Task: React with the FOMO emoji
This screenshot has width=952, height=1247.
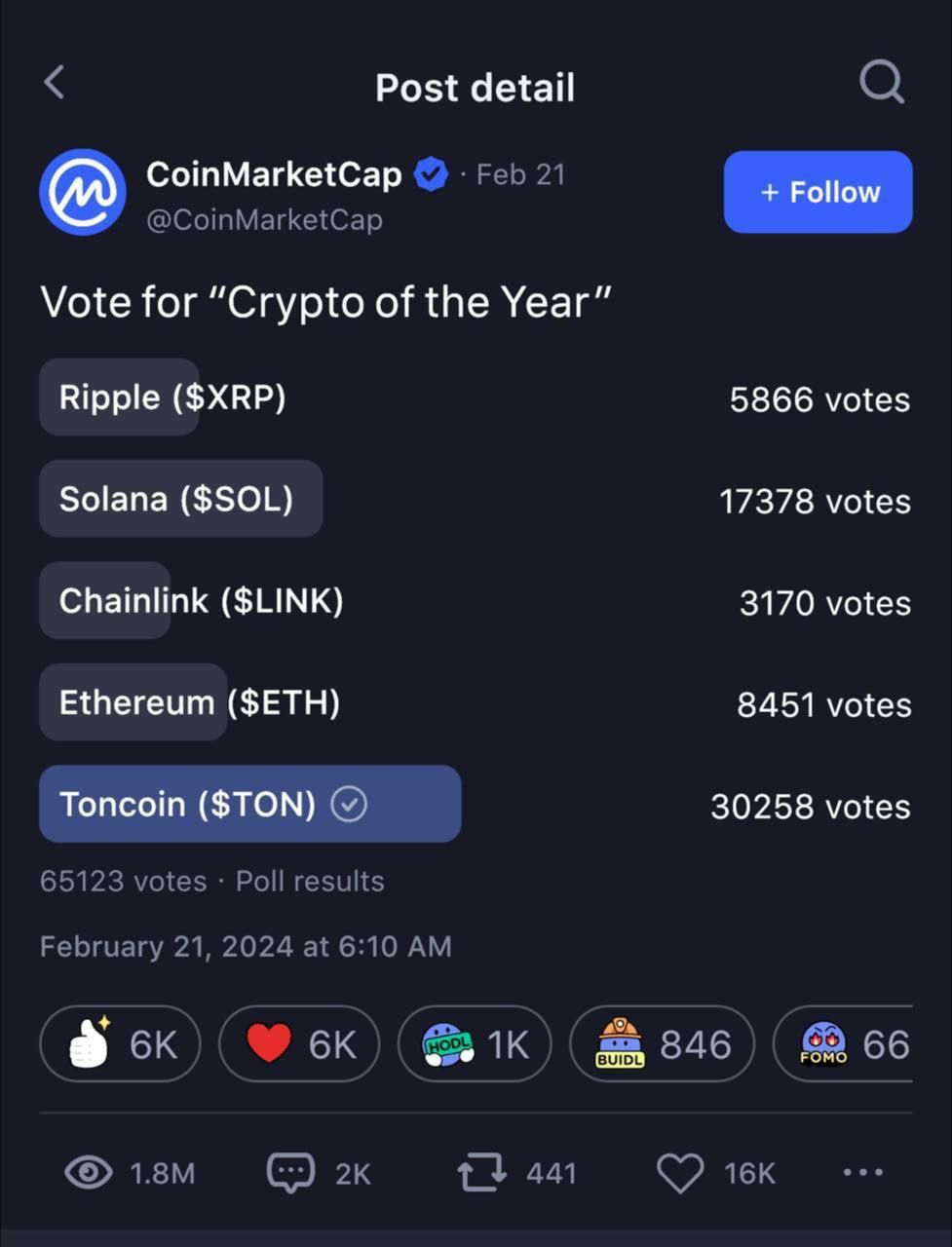Action: coord(843,1043)
